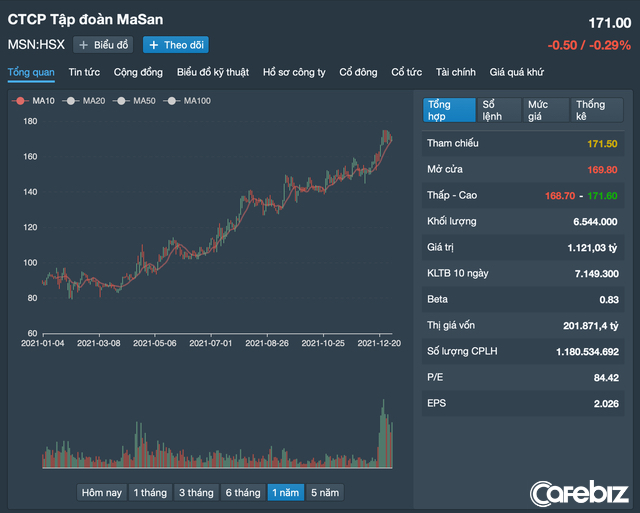Set chart range to 3 tháng

click(196, 493)
